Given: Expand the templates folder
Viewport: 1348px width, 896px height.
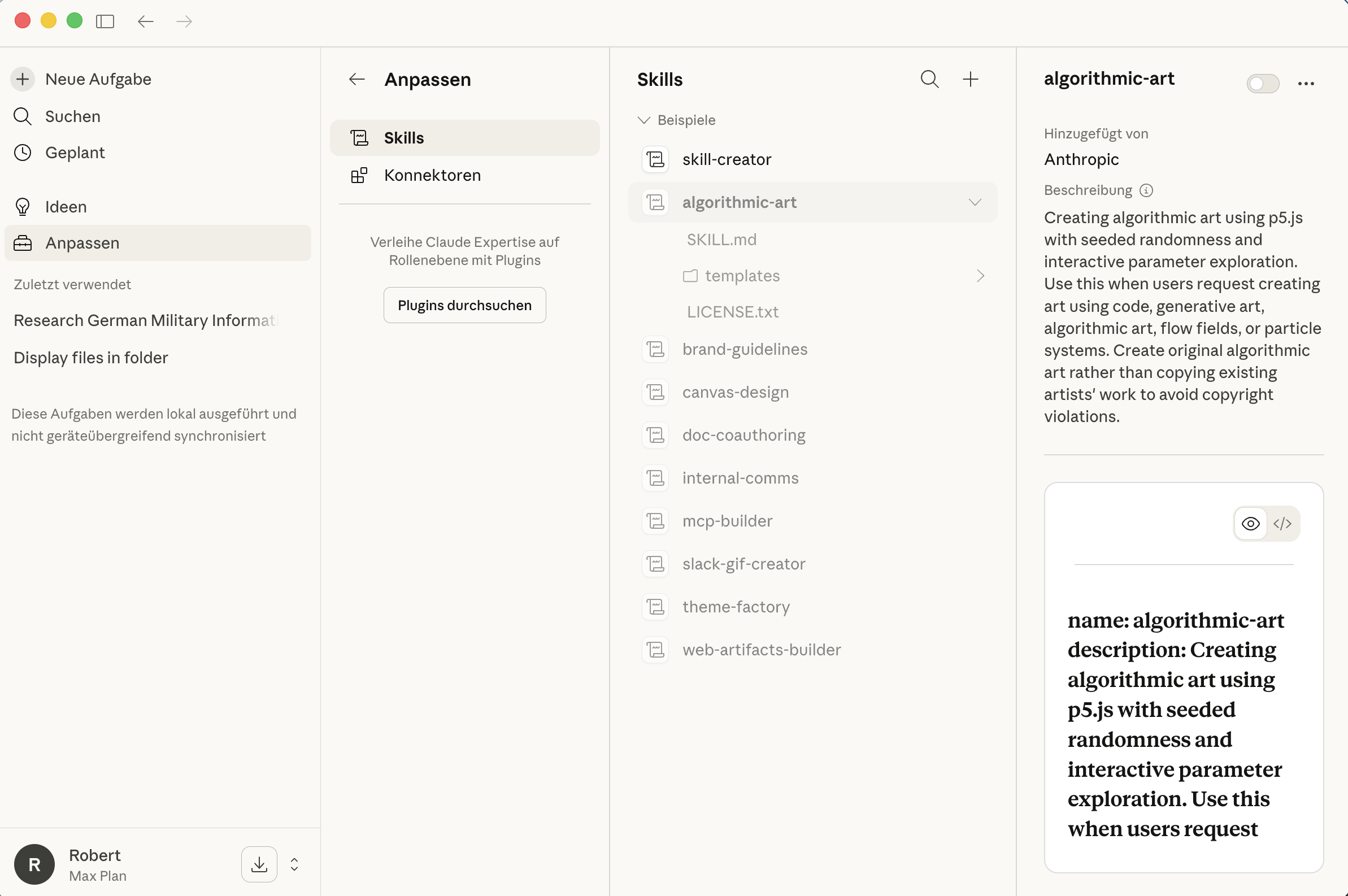Looking at the screenshot, I should coord(980,276).
